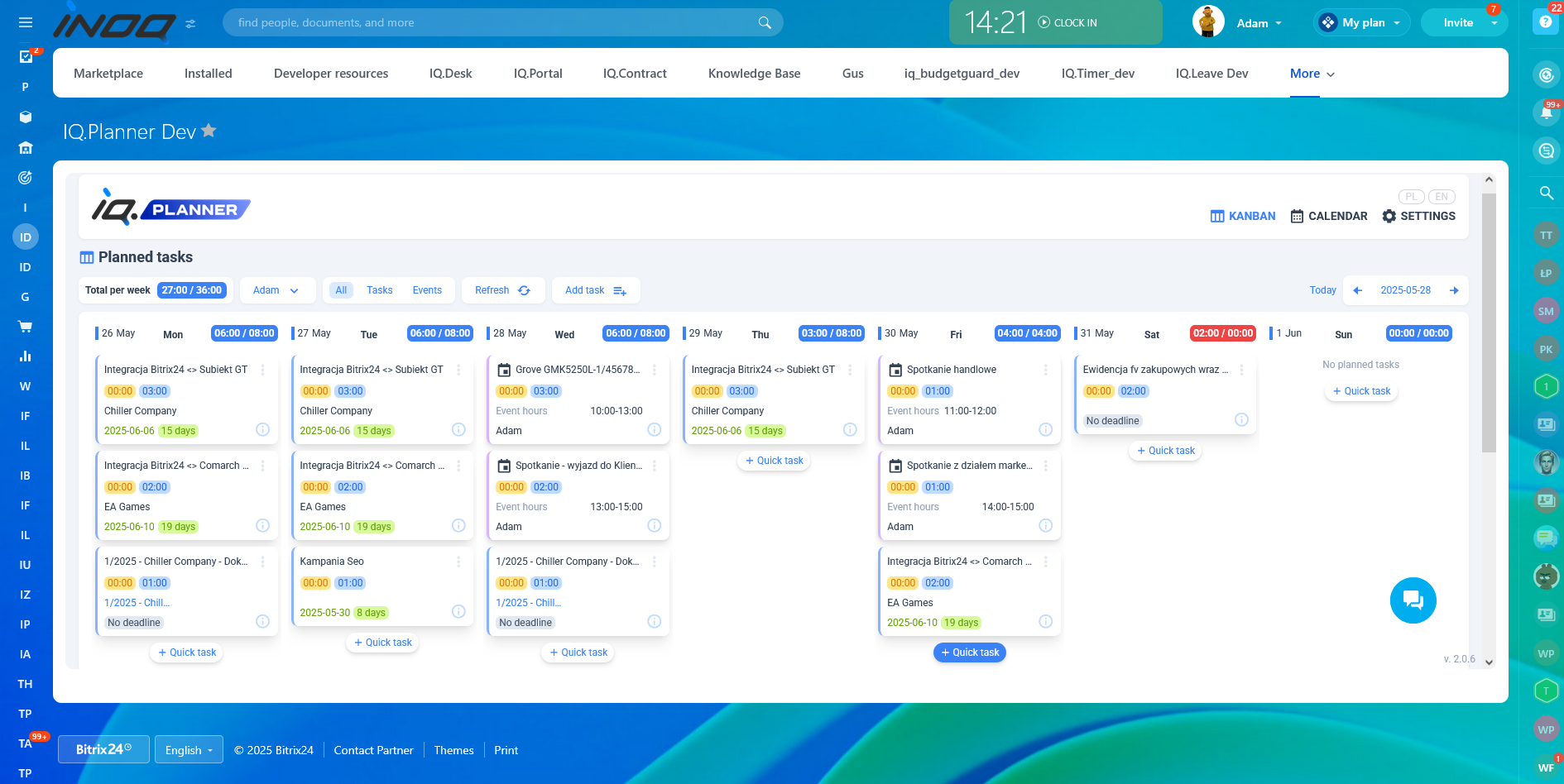The width and height of the screenshot is (1564, 784).
Task: Open info icon on Ewidencja fv zakupowych card
Action: point(1241,419)
